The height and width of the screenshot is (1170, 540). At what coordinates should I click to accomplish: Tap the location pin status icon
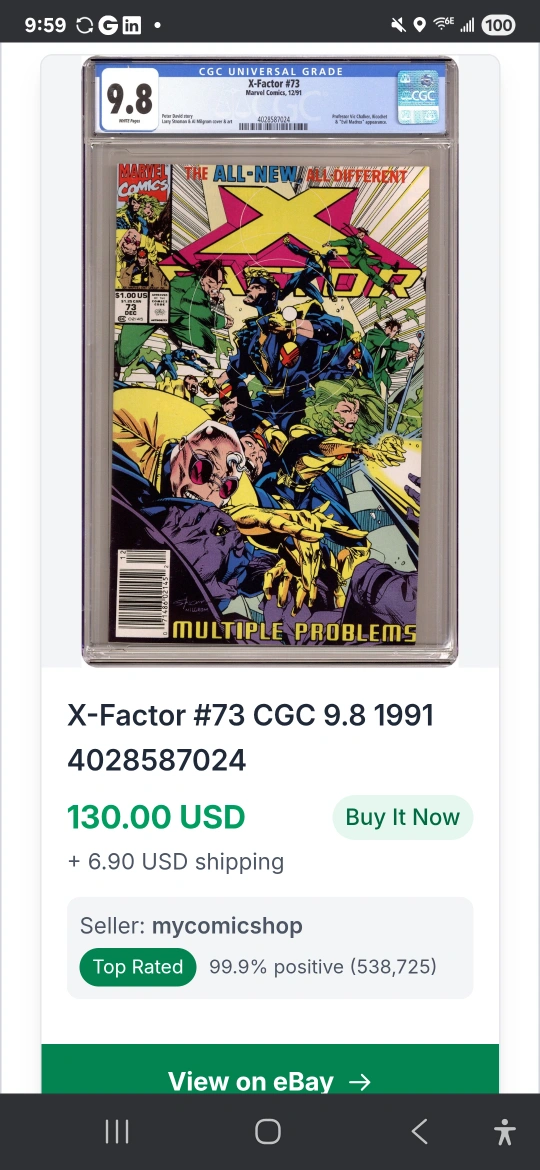(x=420, y=25)
